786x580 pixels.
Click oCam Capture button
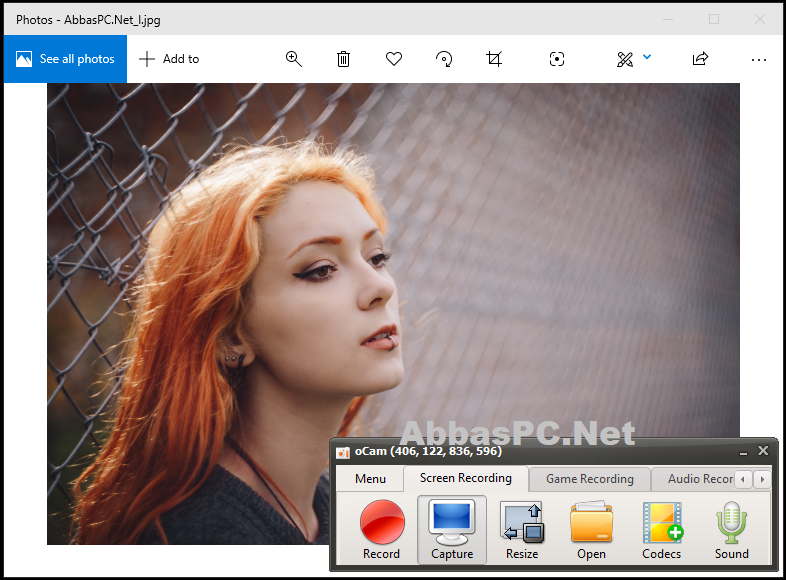(452, 529)
